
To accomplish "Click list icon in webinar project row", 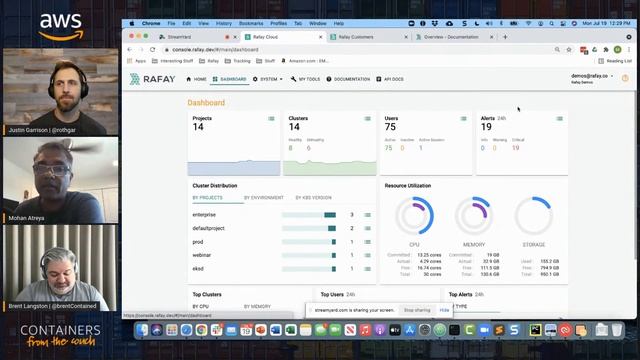I will click(x=367, y=255).
